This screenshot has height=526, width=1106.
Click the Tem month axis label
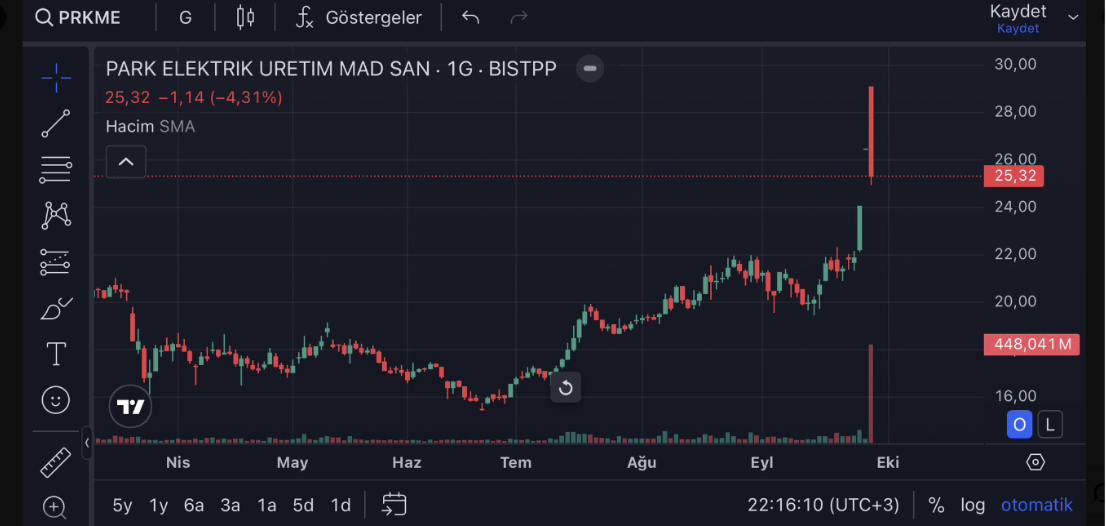click(516, 463)
